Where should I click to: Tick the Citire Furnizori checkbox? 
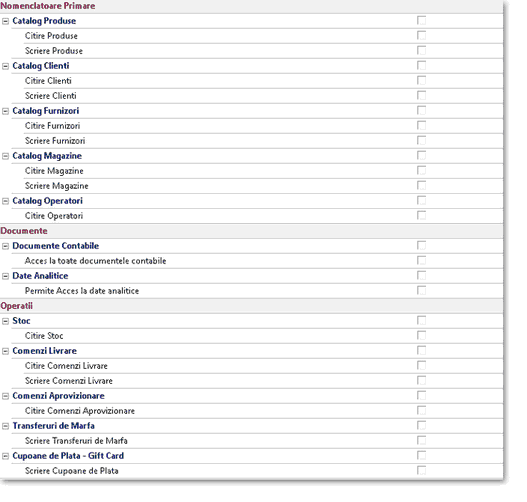tap(421, 125)
